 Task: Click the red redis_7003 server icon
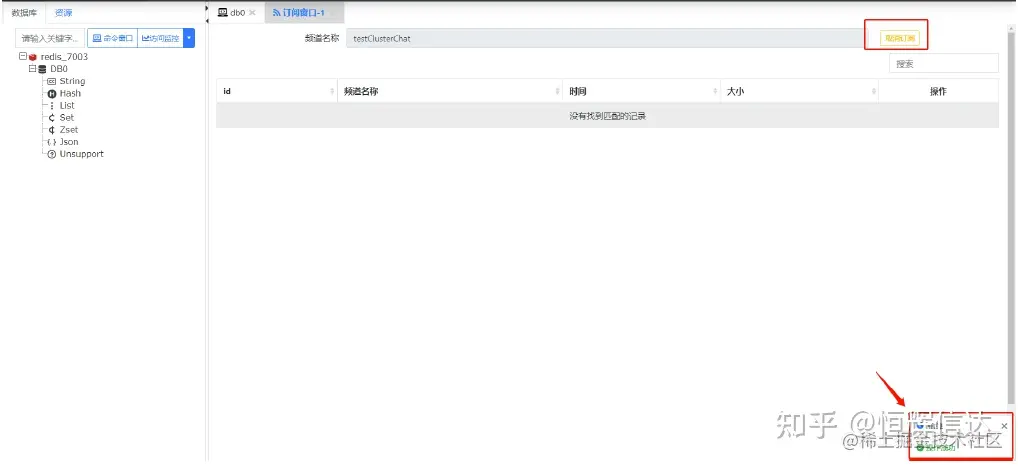click(32, 57)
